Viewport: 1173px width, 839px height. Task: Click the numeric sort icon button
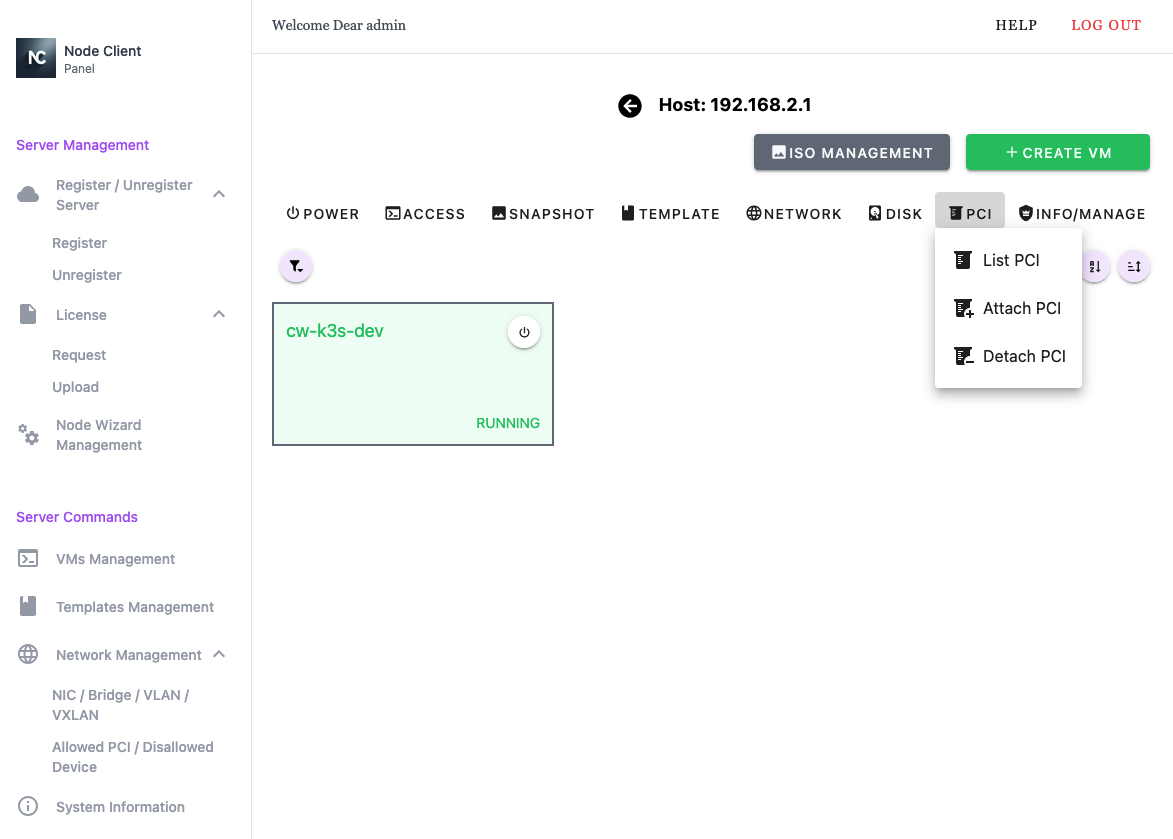[1095, 267]
